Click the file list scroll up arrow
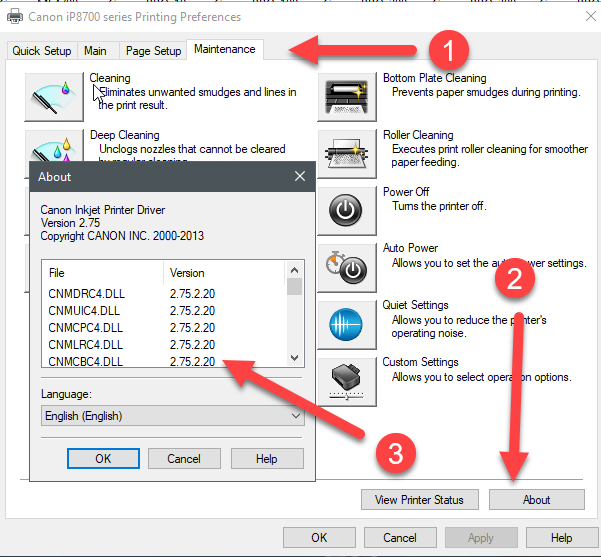The width and height of the screenshot is (601, 557). pos(294,270)
